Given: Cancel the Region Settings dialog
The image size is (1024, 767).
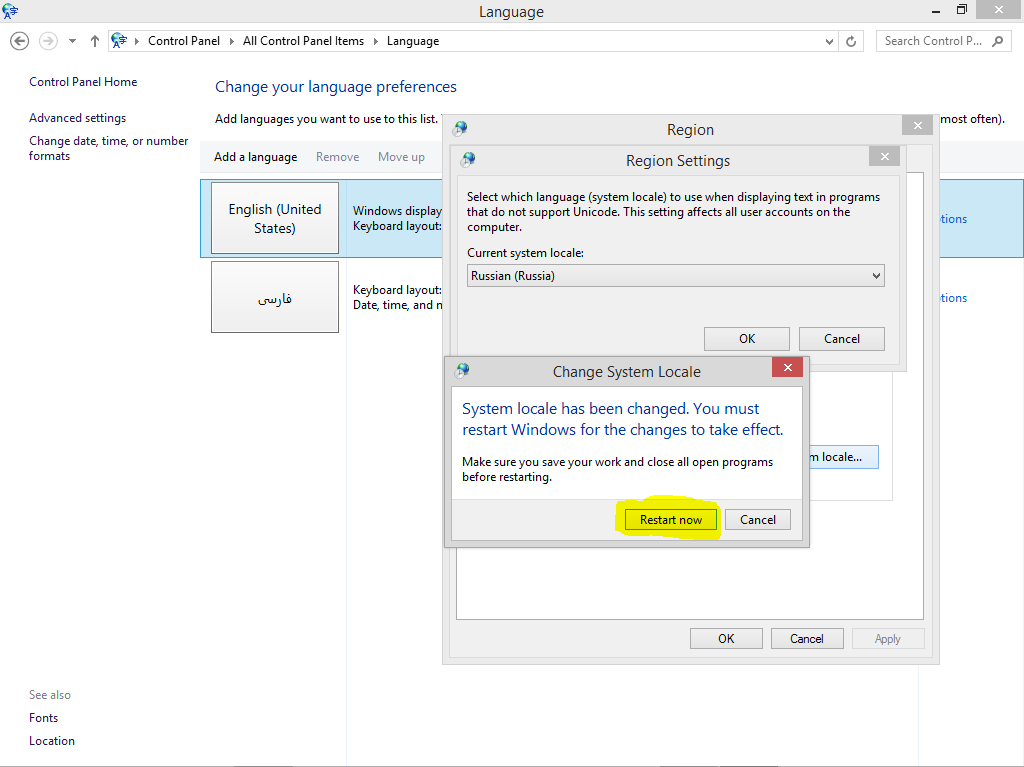Looking at the screenshot, I should tap(841, 339).
